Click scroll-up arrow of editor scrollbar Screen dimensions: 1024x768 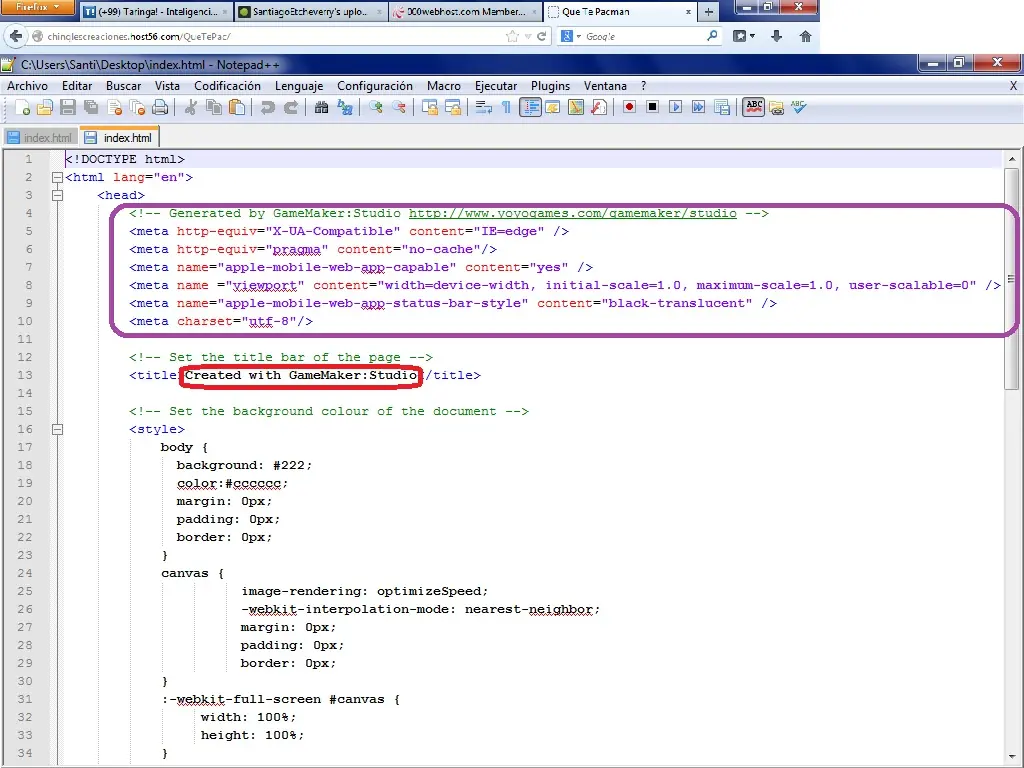[x=1012, y=159]
